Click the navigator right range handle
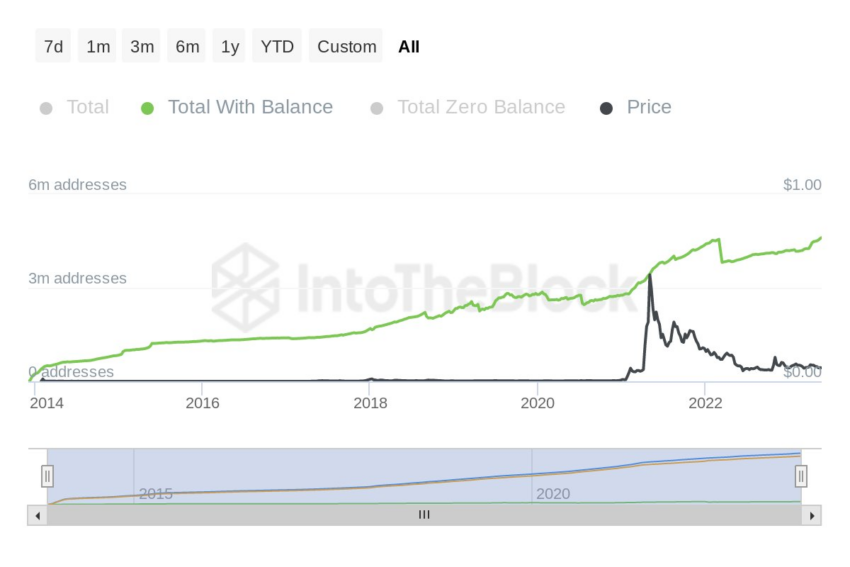 [x=801, y=476]
